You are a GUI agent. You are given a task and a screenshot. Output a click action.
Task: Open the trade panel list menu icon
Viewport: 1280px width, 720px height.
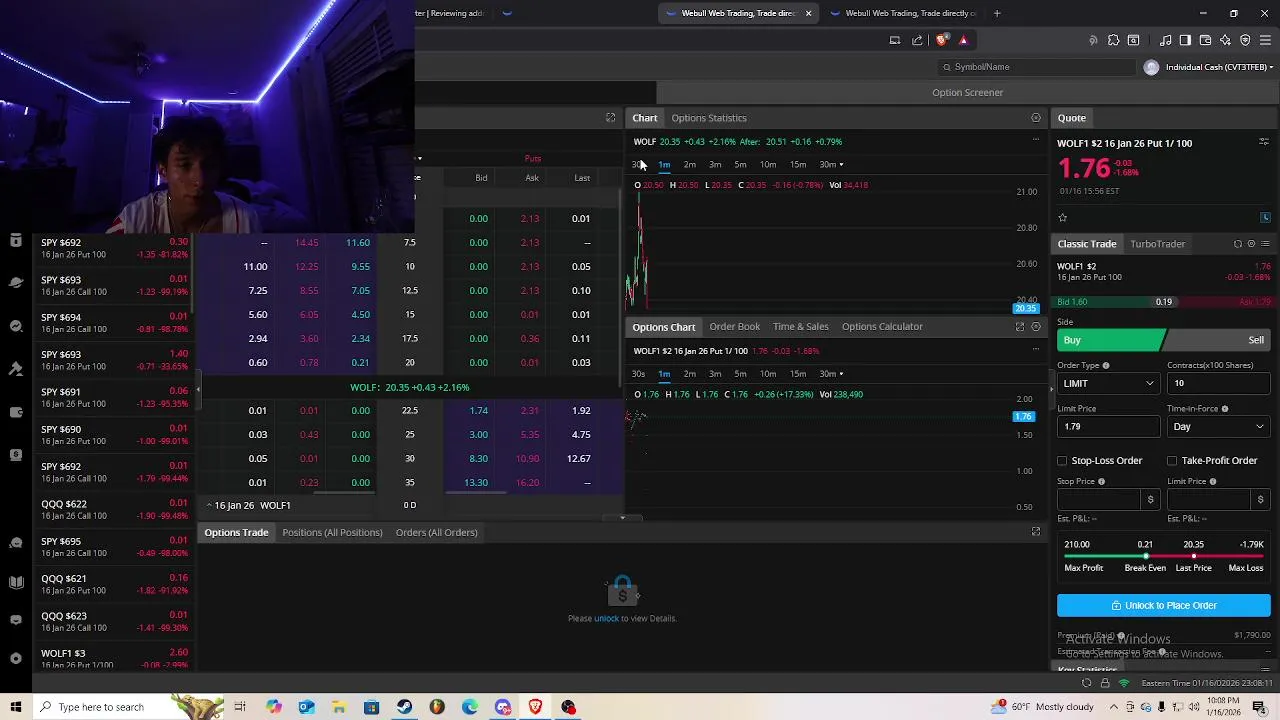tap(1265, 243)
